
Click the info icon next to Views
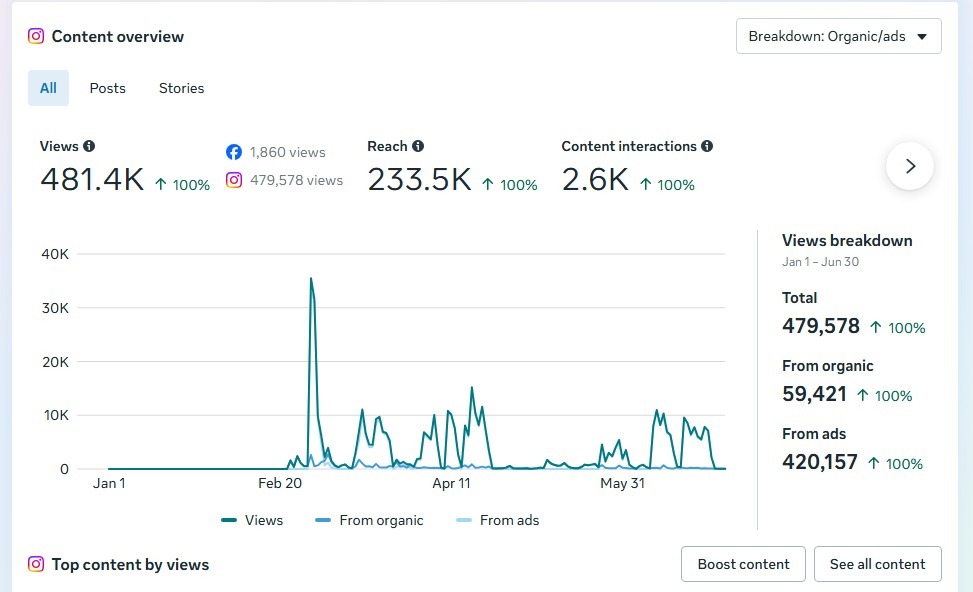tap(89, 146)
